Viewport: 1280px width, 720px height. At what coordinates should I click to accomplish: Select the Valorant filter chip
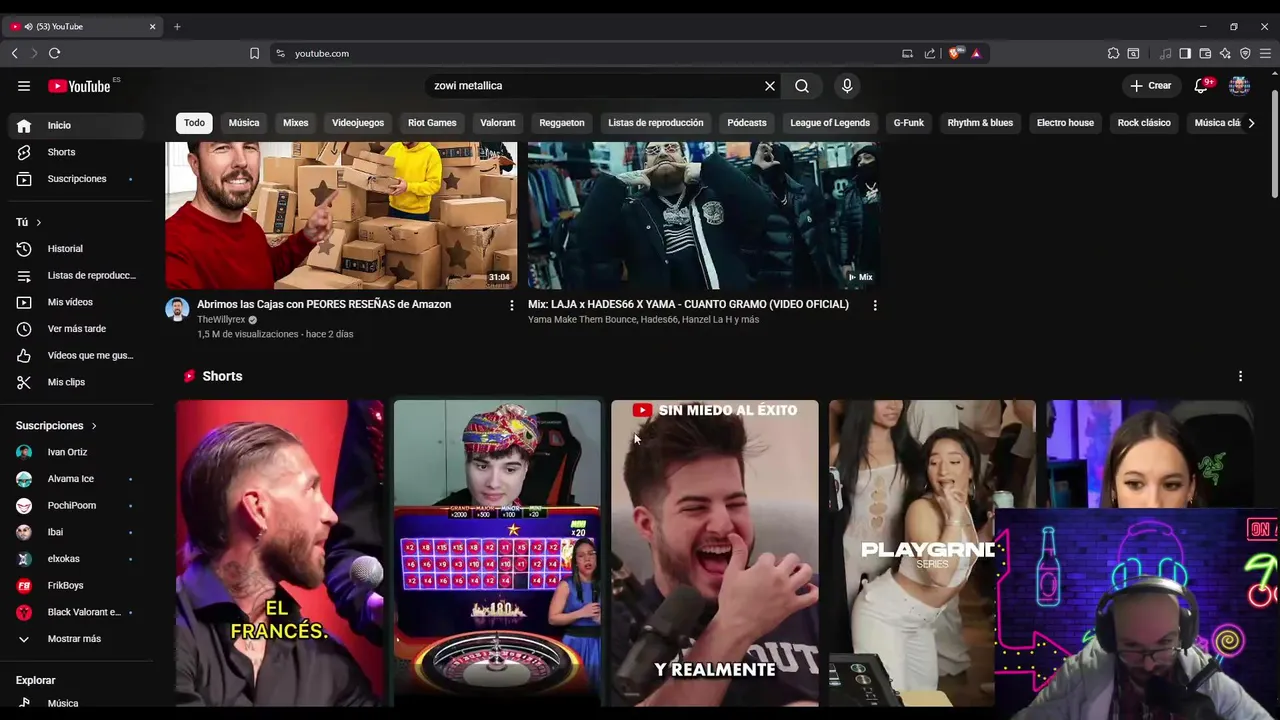click(x=498, y=123)
